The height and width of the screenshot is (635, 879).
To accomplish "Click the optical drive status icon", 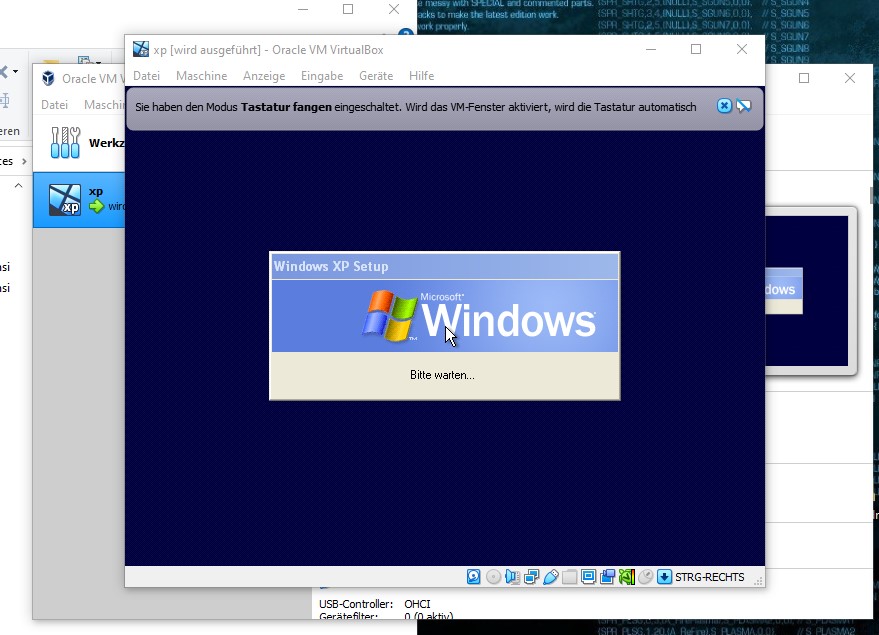I will (493, 577).
